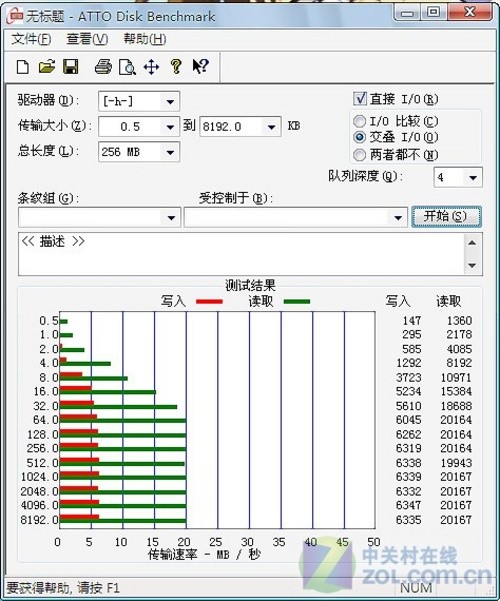Expand the minimum transfer size 0.5 dropdown
Image resolution: width=500 pixels, height=601 pixels.
point(170,126)
